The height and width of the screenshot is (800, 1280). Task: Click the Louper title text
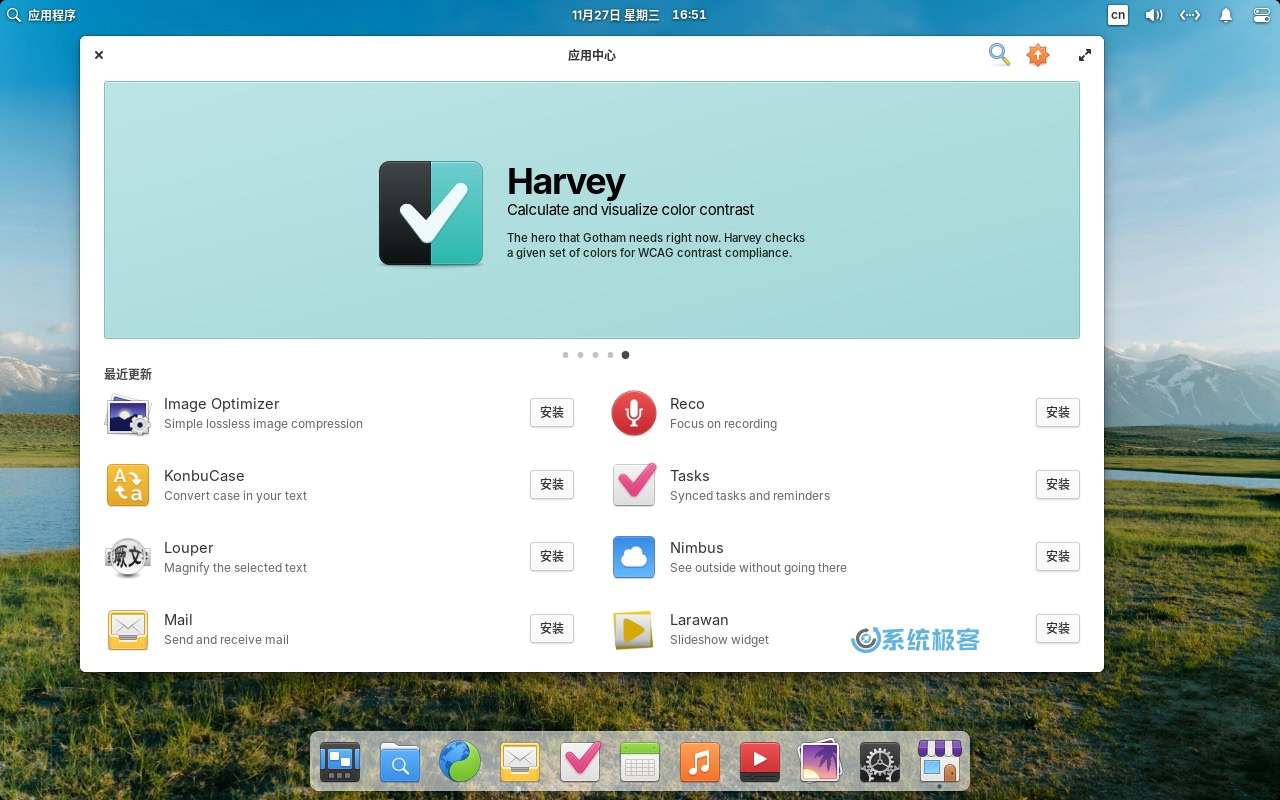click(x=189, y=548)
